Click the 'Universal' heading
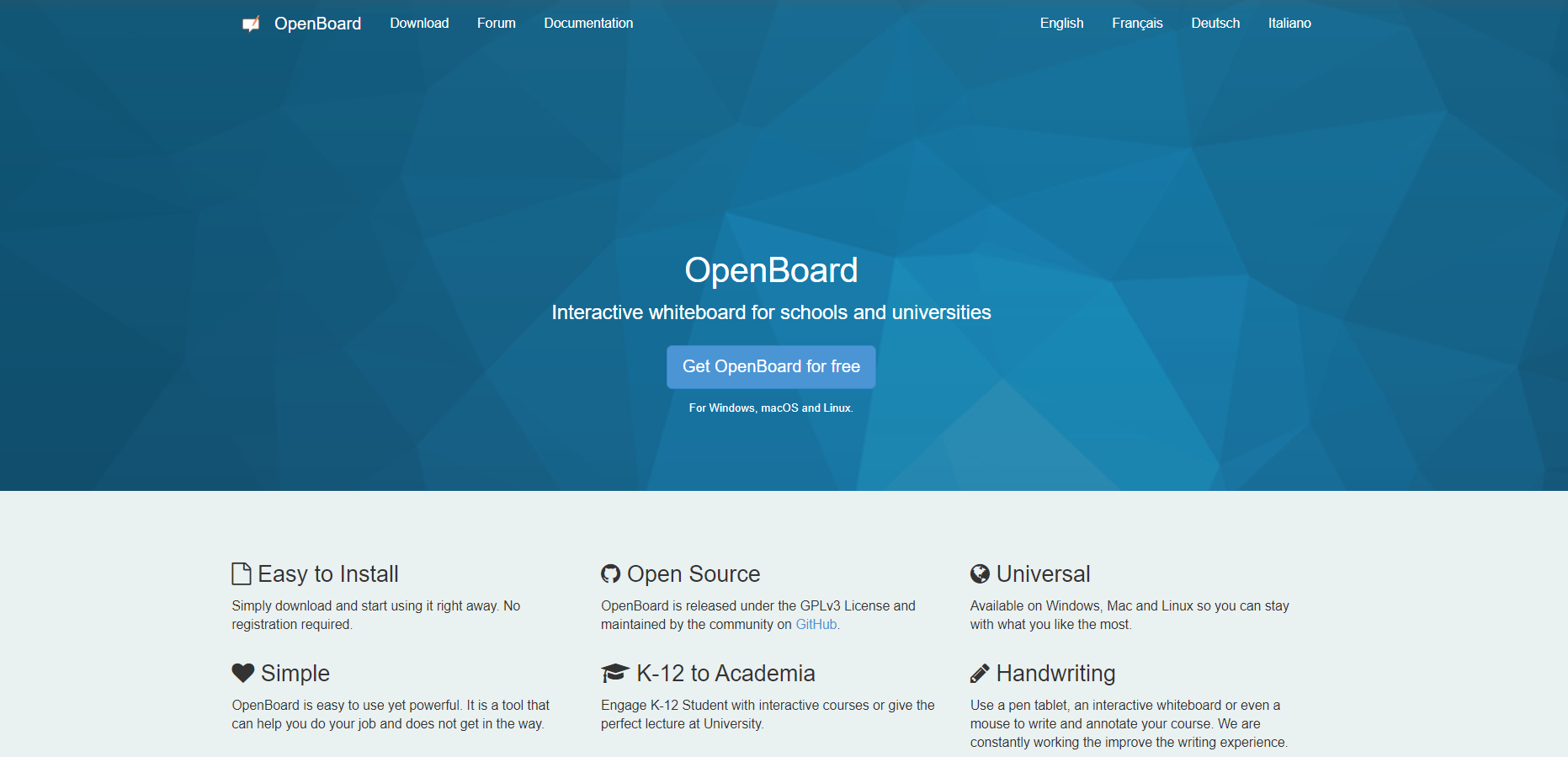The height and width of the screenshot is (757, 1568). pos(1043,573)
